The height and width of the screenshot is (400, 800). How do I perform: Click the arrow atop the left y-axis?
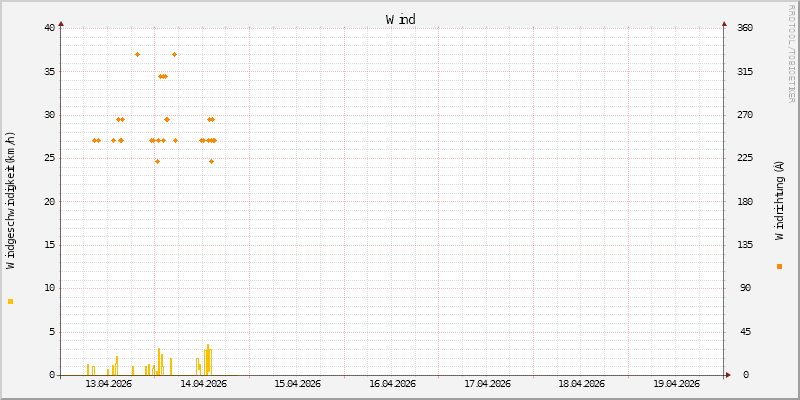click(x=61, y=23)
